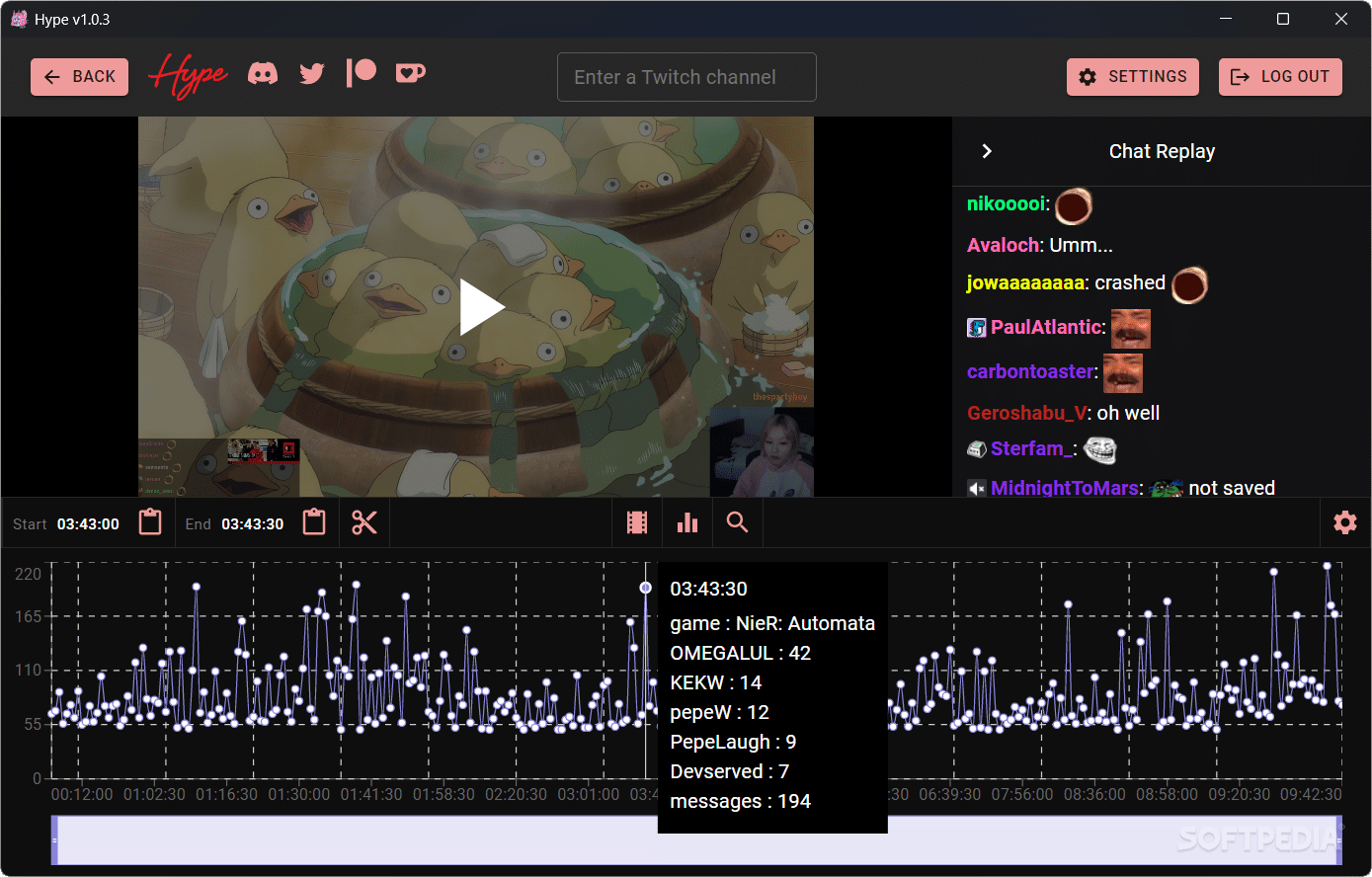
Task: Click the BACK button
Action: [x=79, y=77]
